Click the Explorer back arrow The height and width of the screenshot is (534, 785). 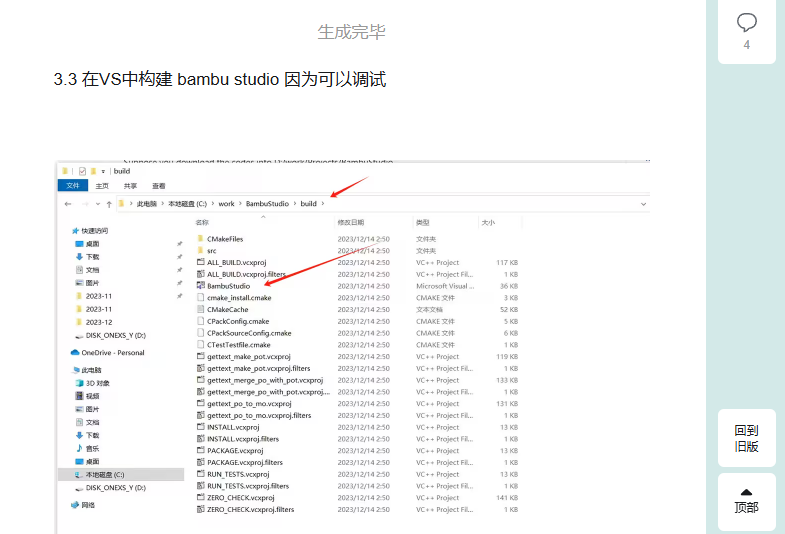click(x=68, y=204)
